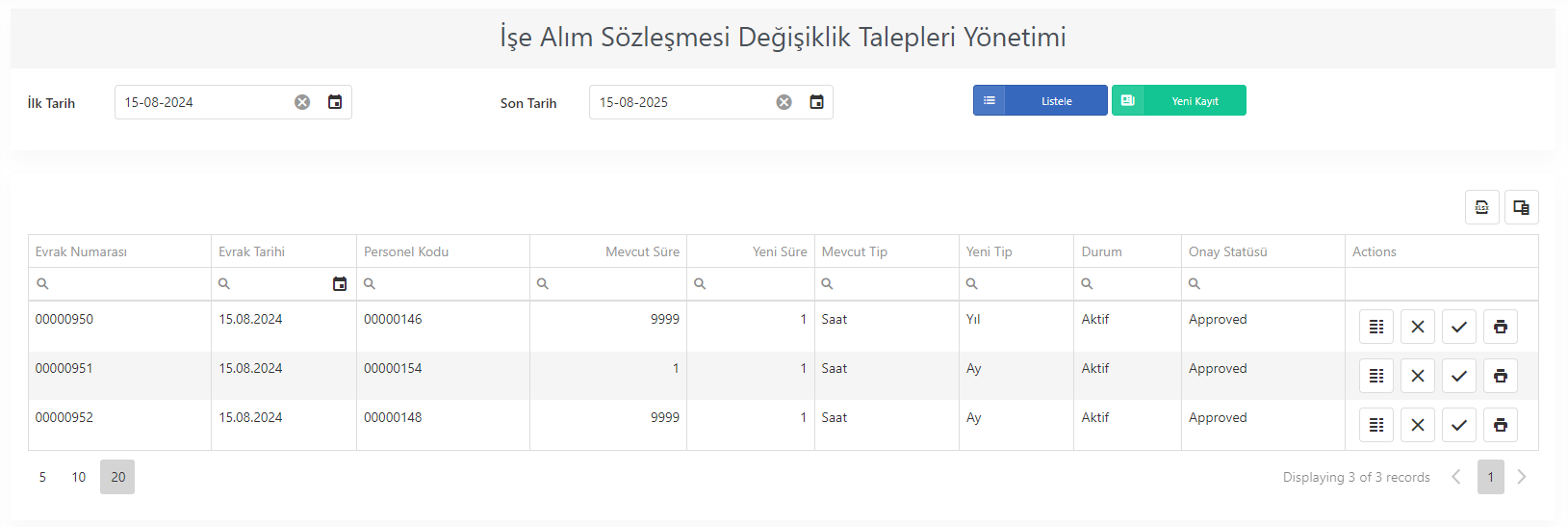Click Yıl value in Yeni Tip column
Image resolution: width=1568 pixels, height=527 pixels.
click(973, 319)
